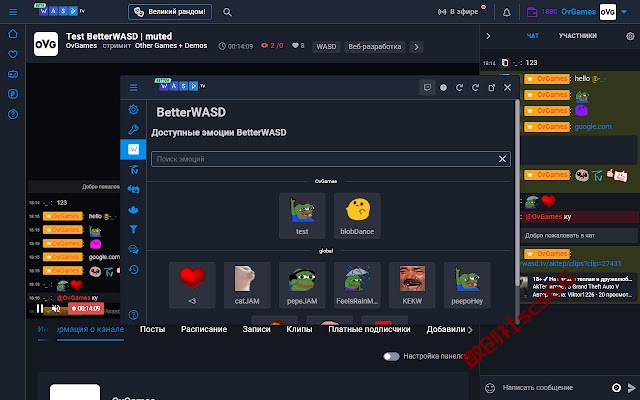Unmute the stream player volume
This screenshot has width=640, height=400.
pyautogui.click(x=56, y=308)
